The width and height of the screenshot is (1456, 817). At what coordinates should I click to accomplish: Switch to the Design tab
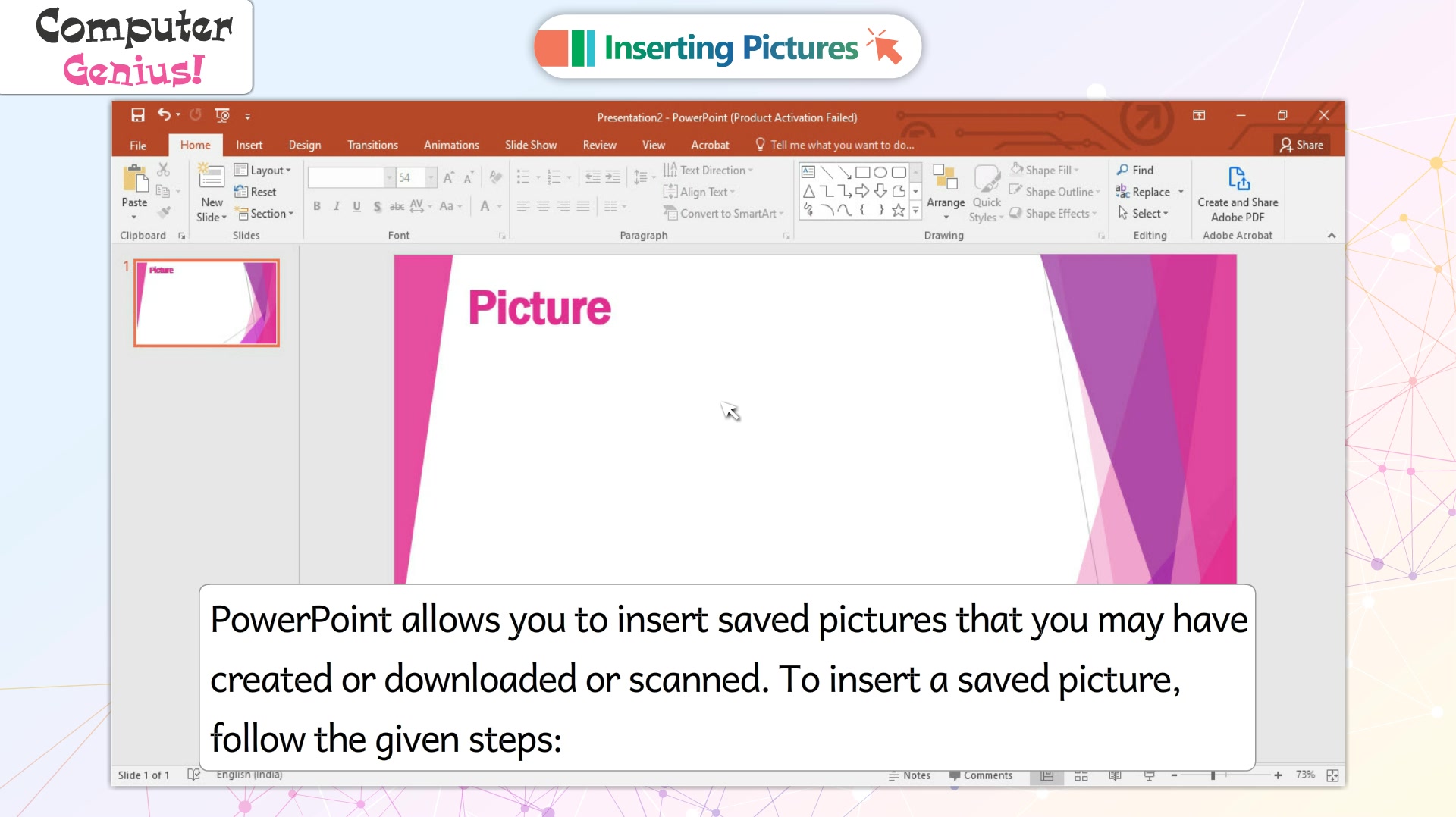click(305, 145)
